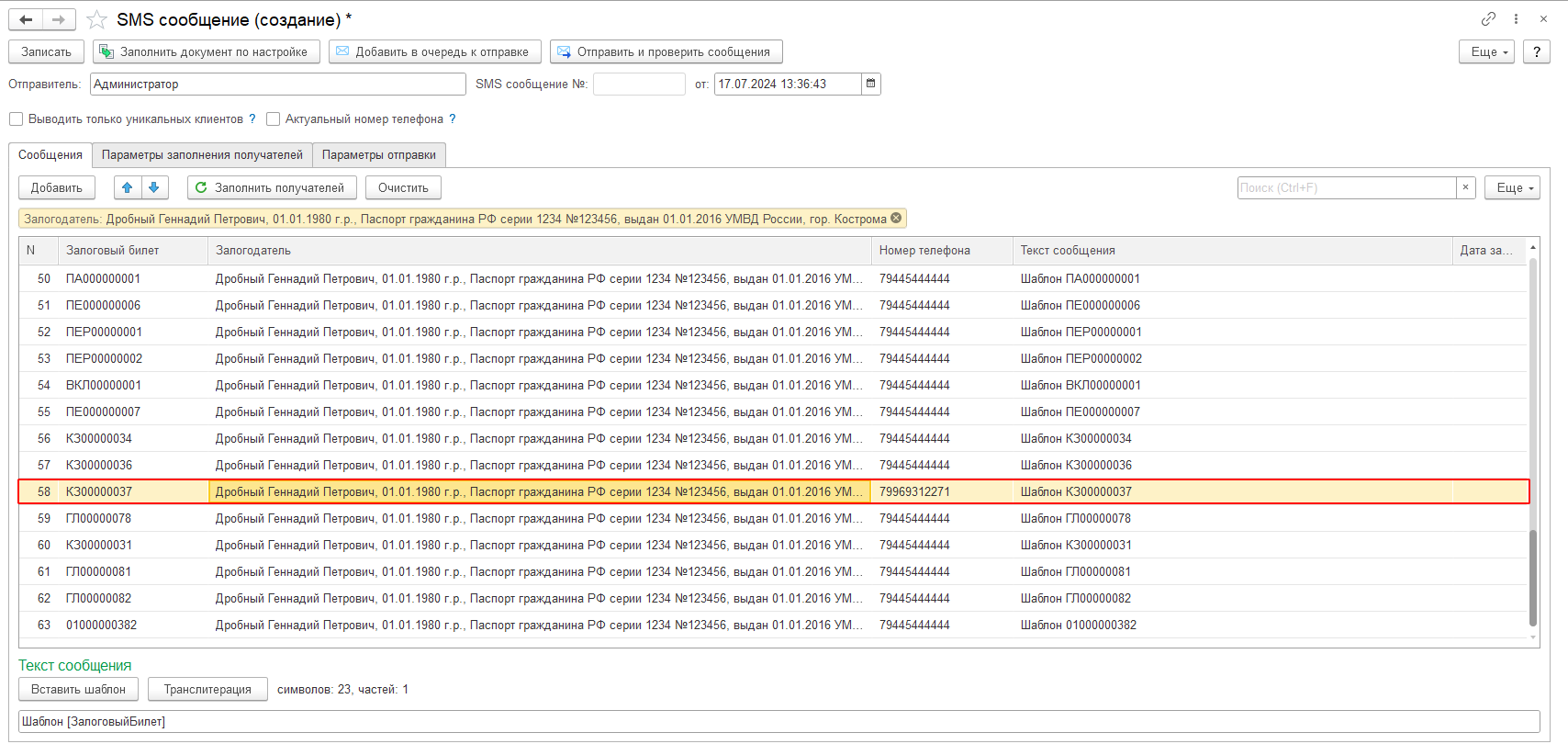Focus the Поиск (Ctrl+F) search box
Screen dimensions: 1568x744
pyautogui.click(x=1347, y=187)
